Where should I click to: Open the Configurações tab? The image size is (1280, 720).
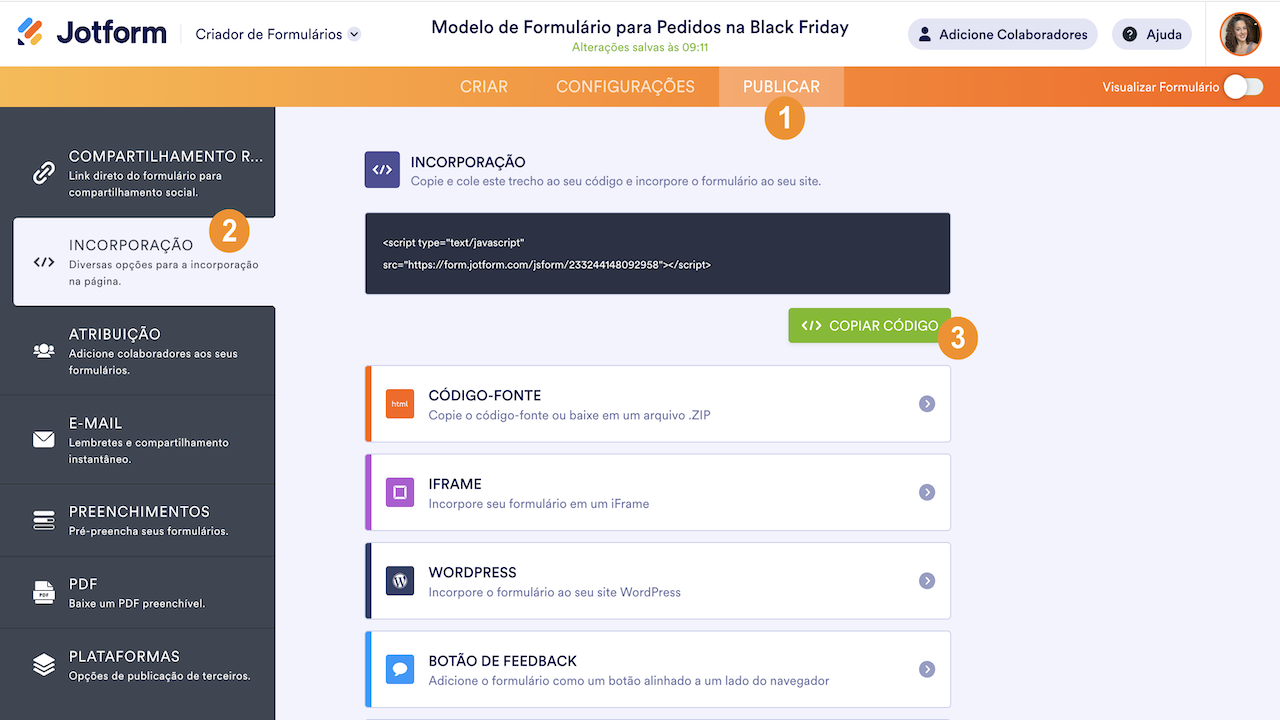[x=625, y=87]
